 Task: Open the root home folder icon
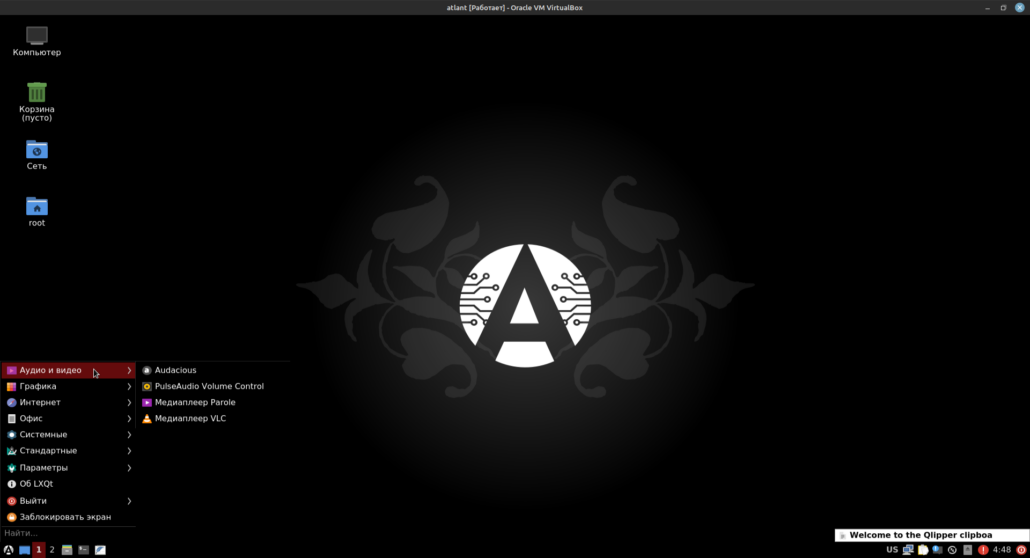tap(37, 207)
